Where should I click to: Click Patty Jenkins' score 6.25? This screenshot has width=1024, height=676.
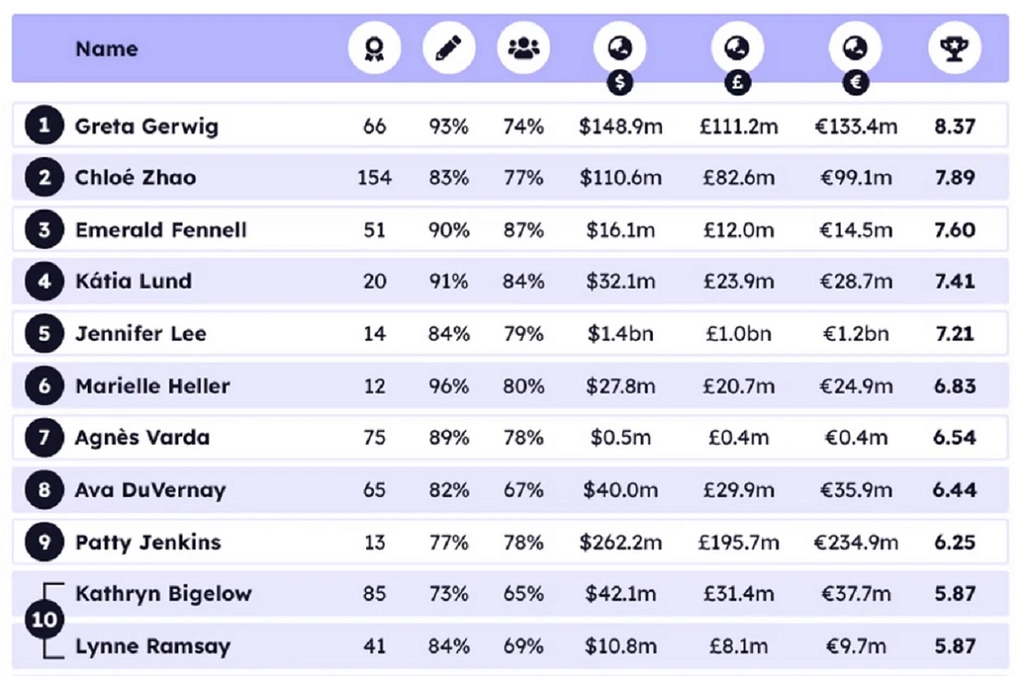(x=955, y=542)
